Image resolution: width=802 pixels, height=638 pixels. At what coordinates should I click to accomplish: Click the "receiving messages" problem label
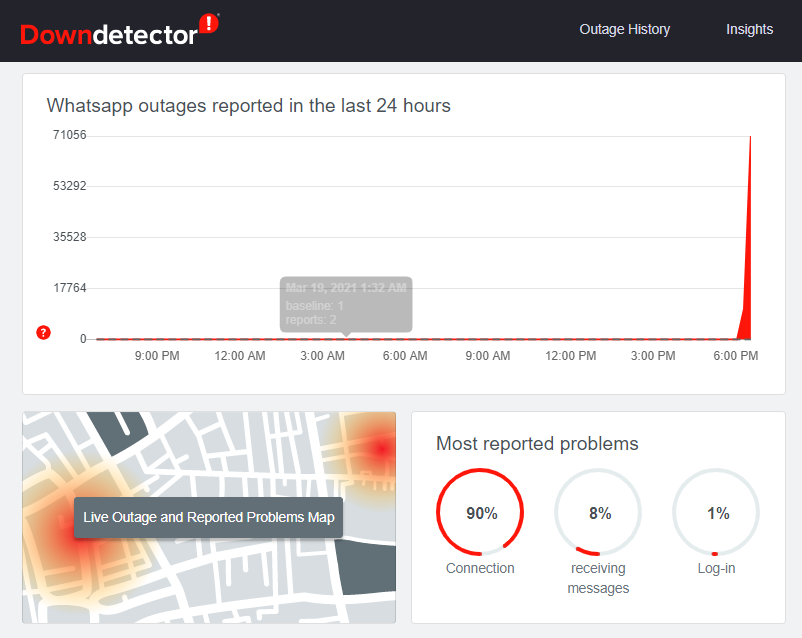(598, 578)
